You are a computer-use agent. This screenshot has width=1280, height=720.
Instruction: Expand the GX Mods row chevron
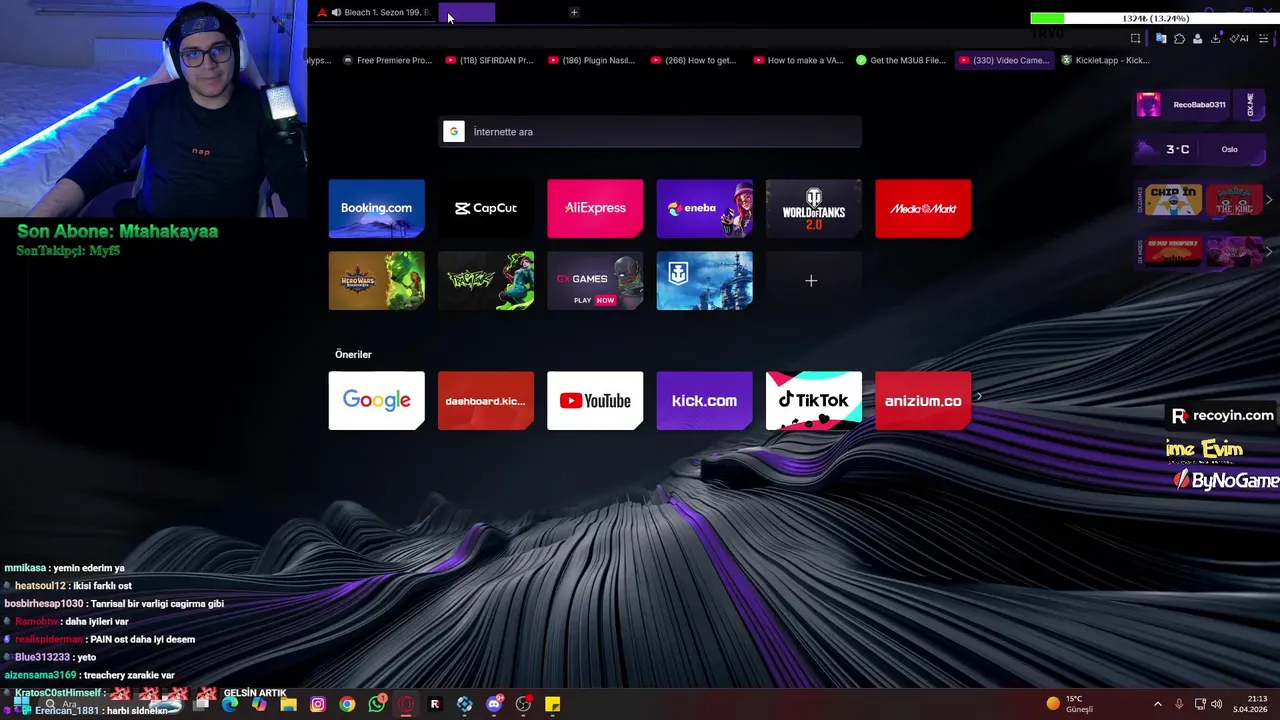(1269, 251)
